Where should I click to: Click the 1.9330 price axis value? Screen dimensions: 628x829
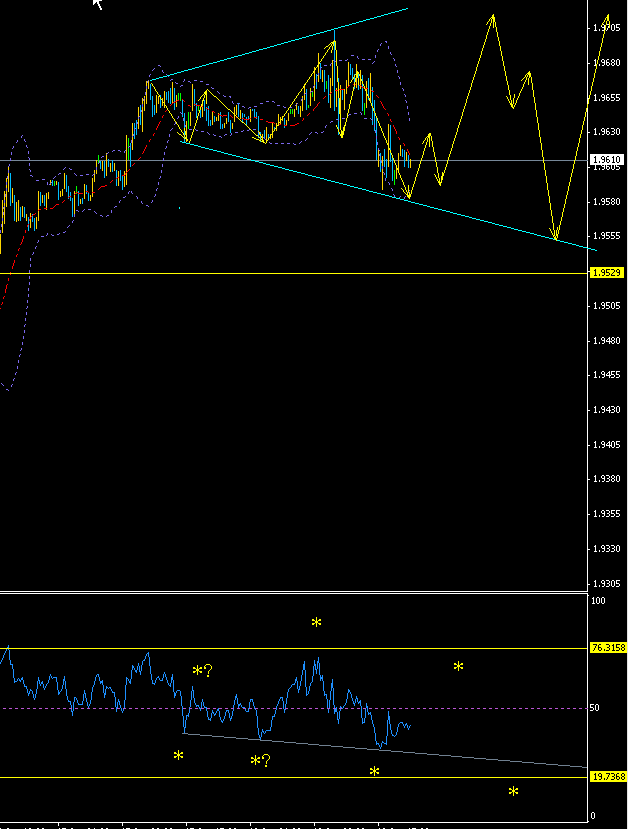(607, 549)
